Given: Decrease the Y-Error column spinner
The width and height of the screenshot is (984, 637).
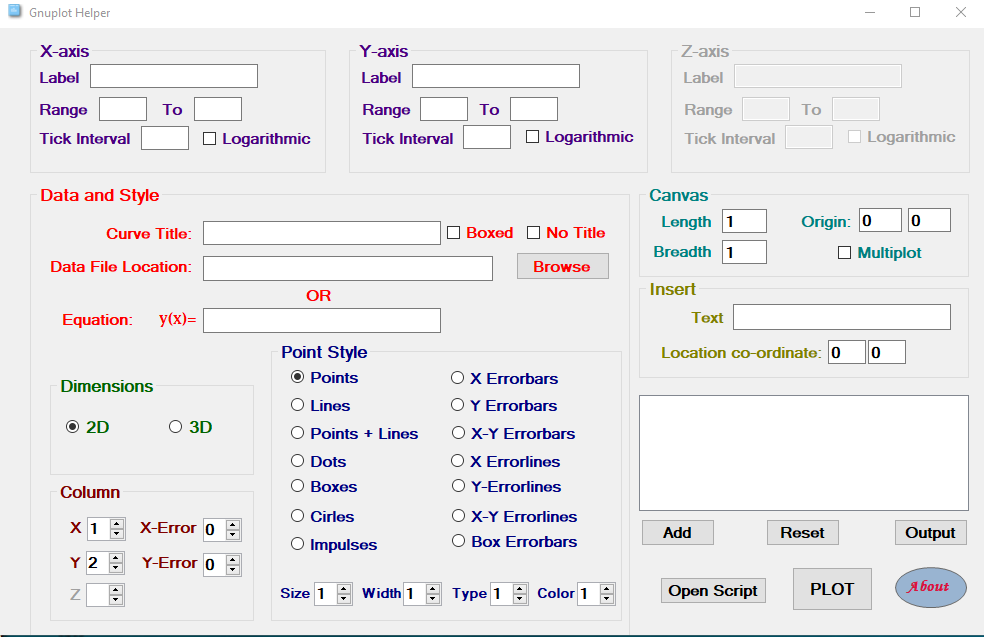Looking at the screenshot, I should 233,570.
